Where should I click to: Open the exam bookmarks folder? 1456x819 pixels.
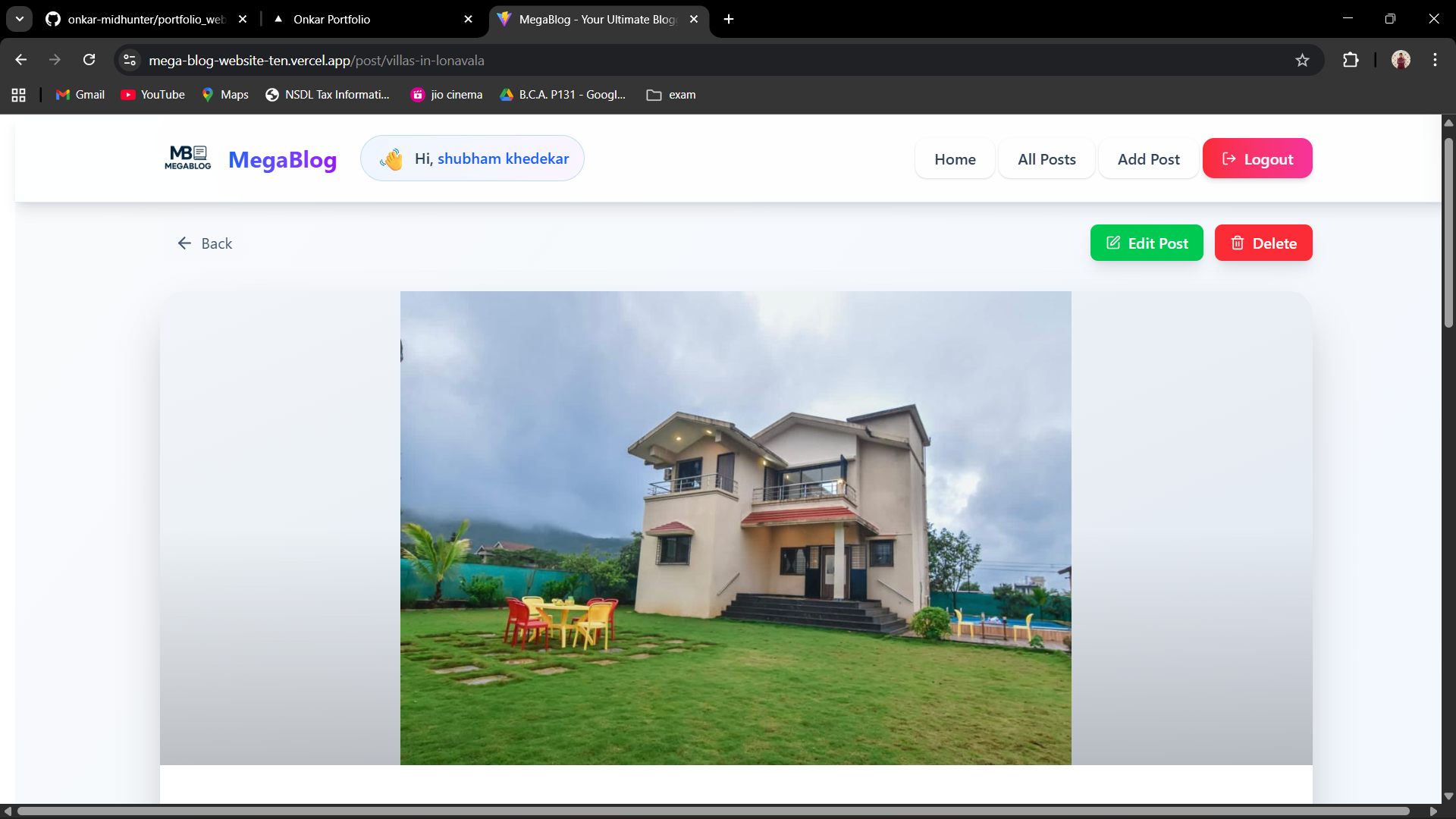tap(671, 95)
